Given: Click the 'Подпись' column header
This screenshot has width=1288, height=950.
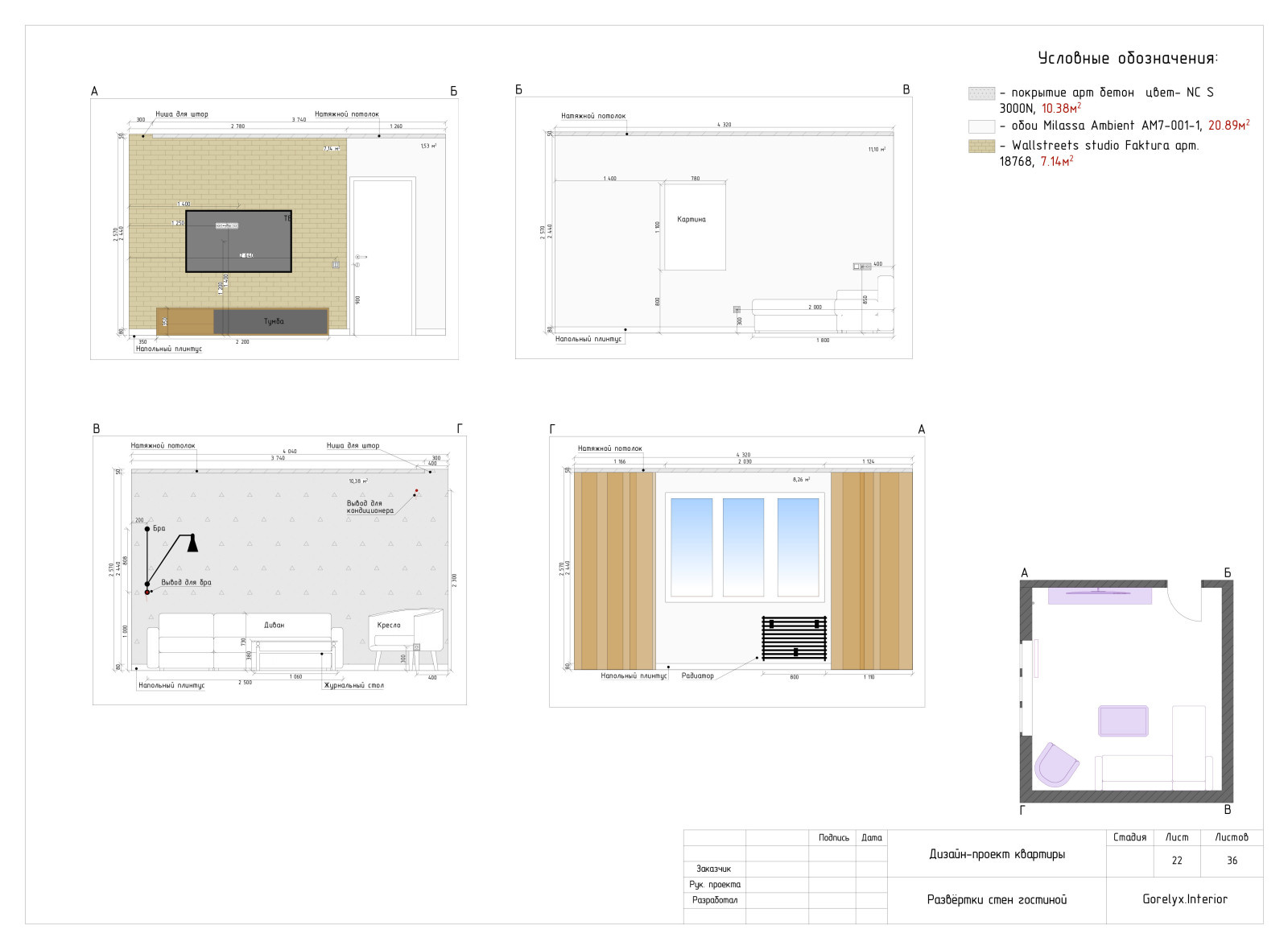Looking at the screenshot, I should (833, 838).
